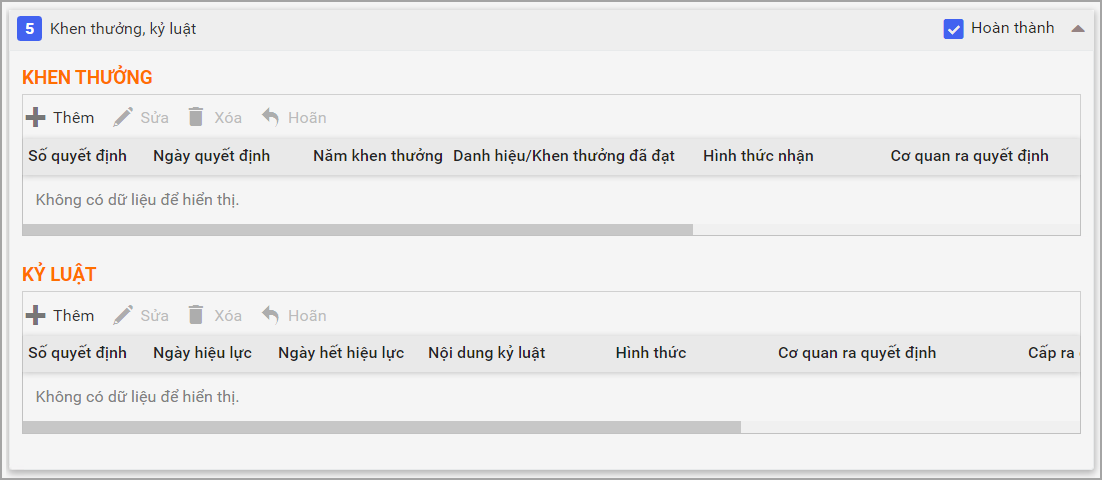Click Cơ quan ra quyết định header in Kỷ luật
Viewport: 1102px width, 480px height.
857,353
